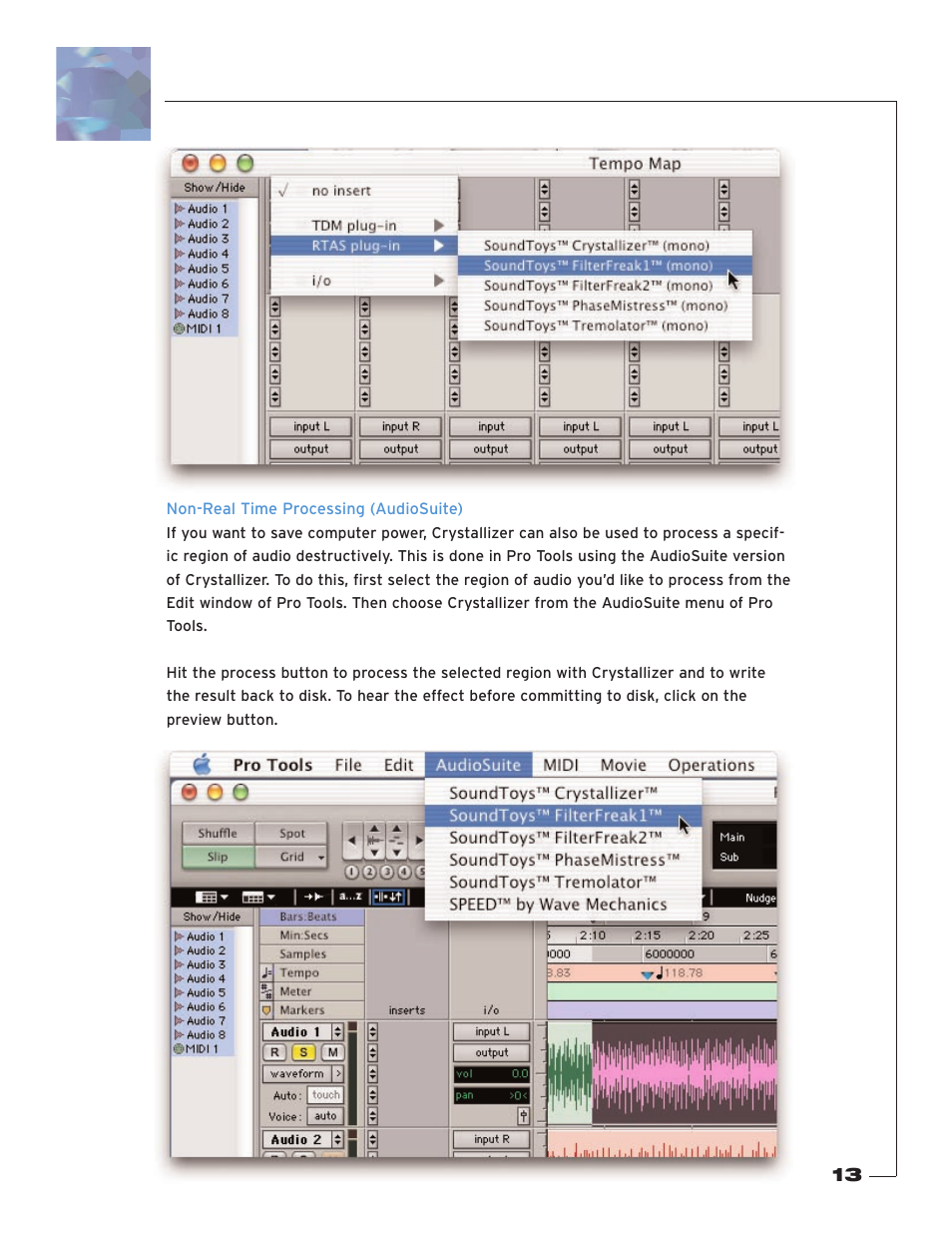Click the Tempo ruler note icon
This screenshot has height=1233, width=952.
[x=267, y=972]
